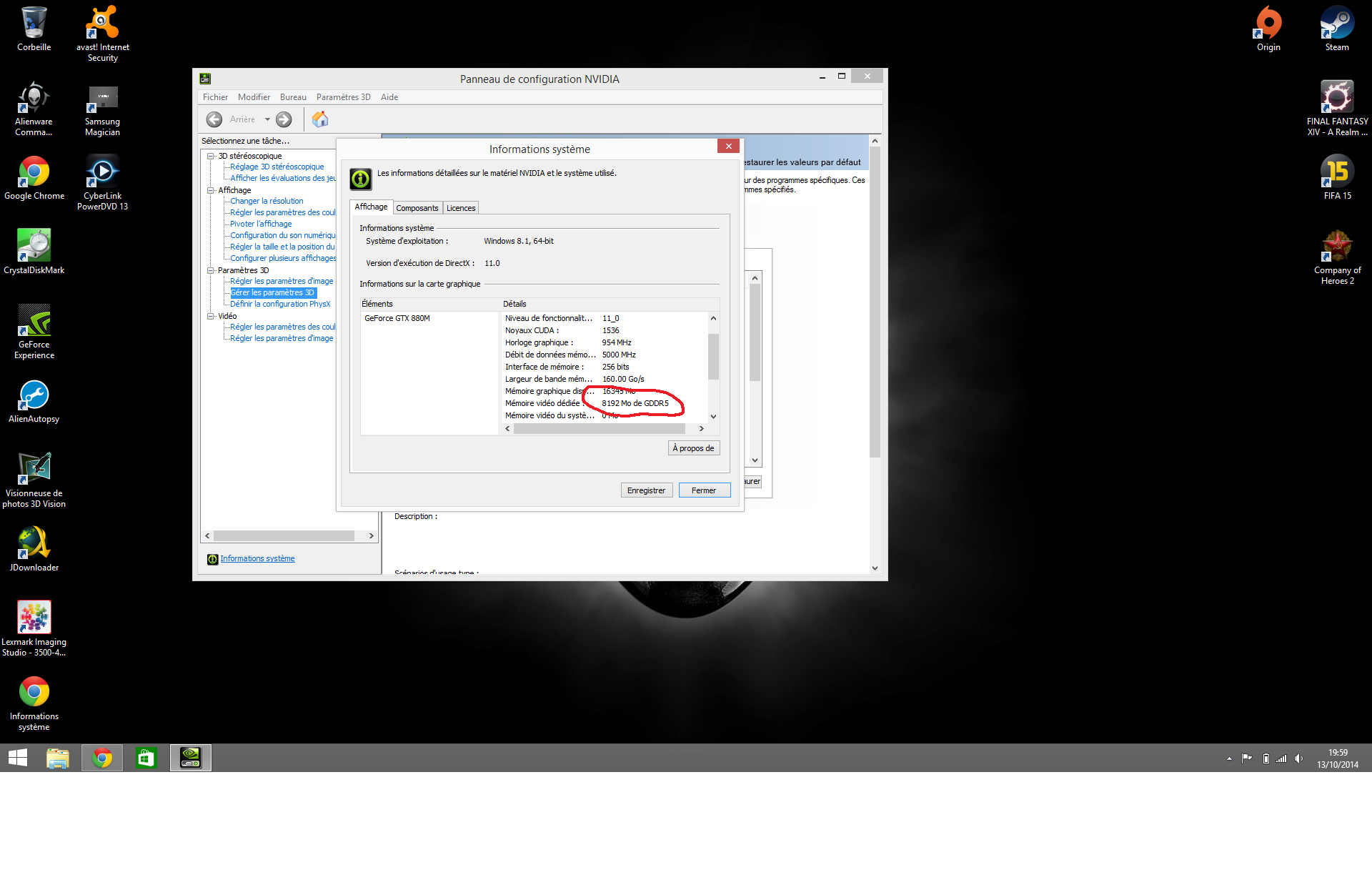Select Définir la configuration PhysX task
Image resolution: width=1372 pixels, height=875 pixels.
click(x=280, y=305)
